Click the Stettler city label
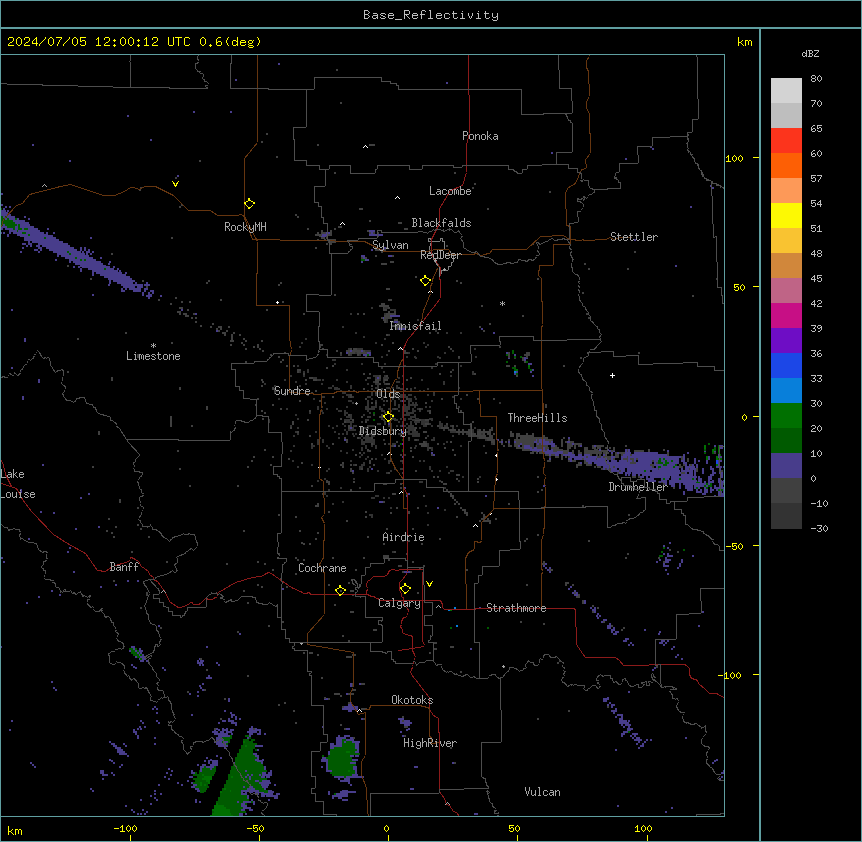Screen dimensions: 862x842 coord(633,237)
